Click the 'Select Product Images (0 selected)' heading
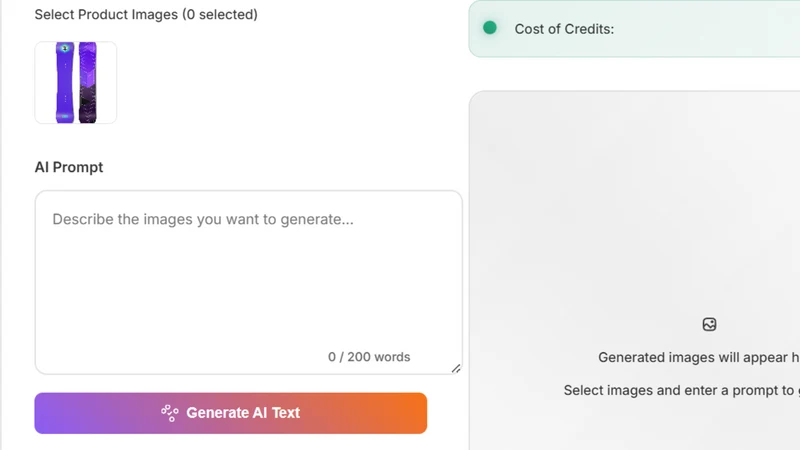 (x=146, y=14)
